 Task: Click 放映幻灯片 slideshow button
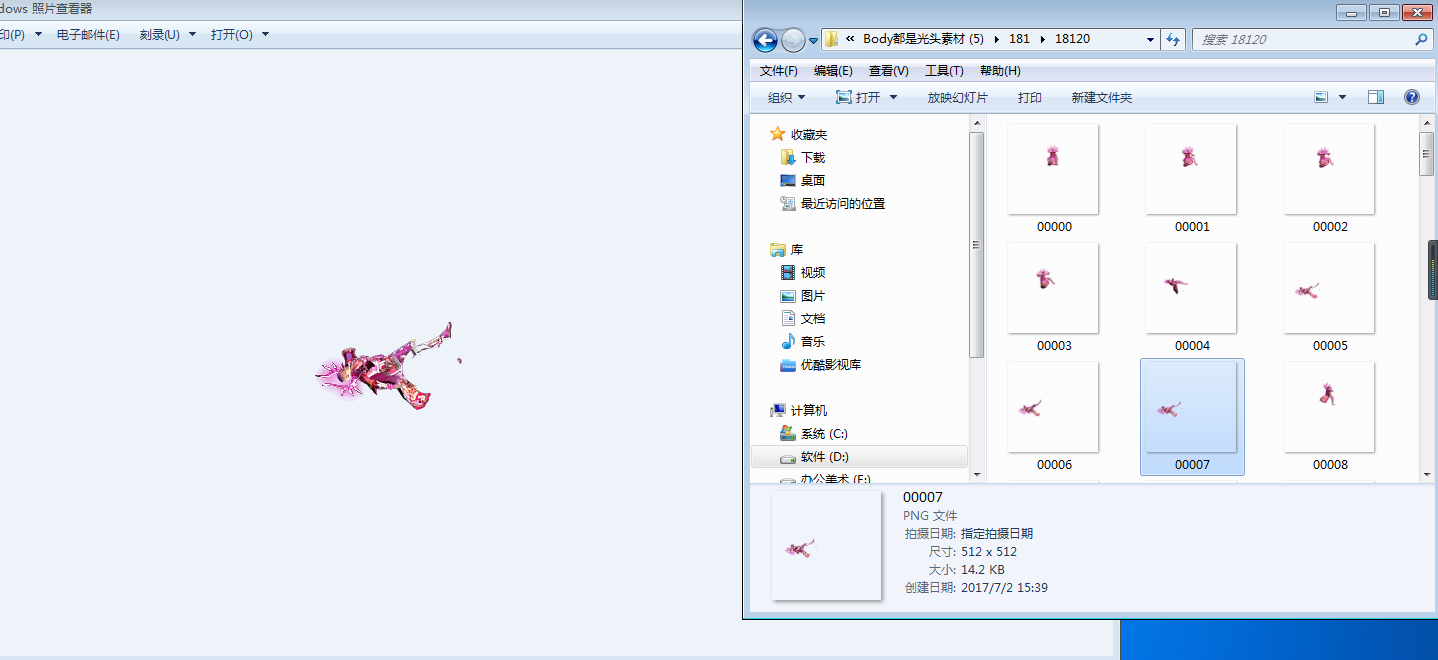[957, 98]
